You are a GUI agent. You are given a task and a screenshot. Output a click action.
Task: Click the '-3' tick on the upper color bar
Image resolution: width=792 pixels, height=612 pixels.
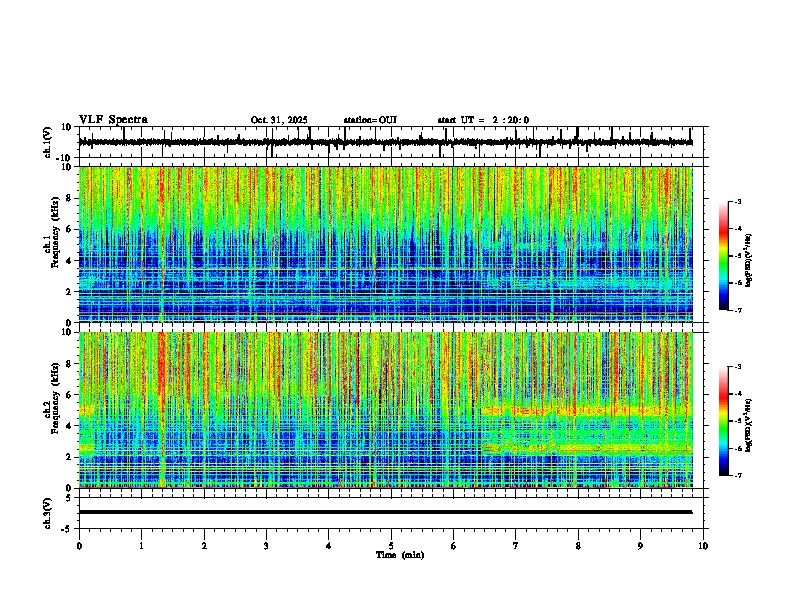[737, 202]
